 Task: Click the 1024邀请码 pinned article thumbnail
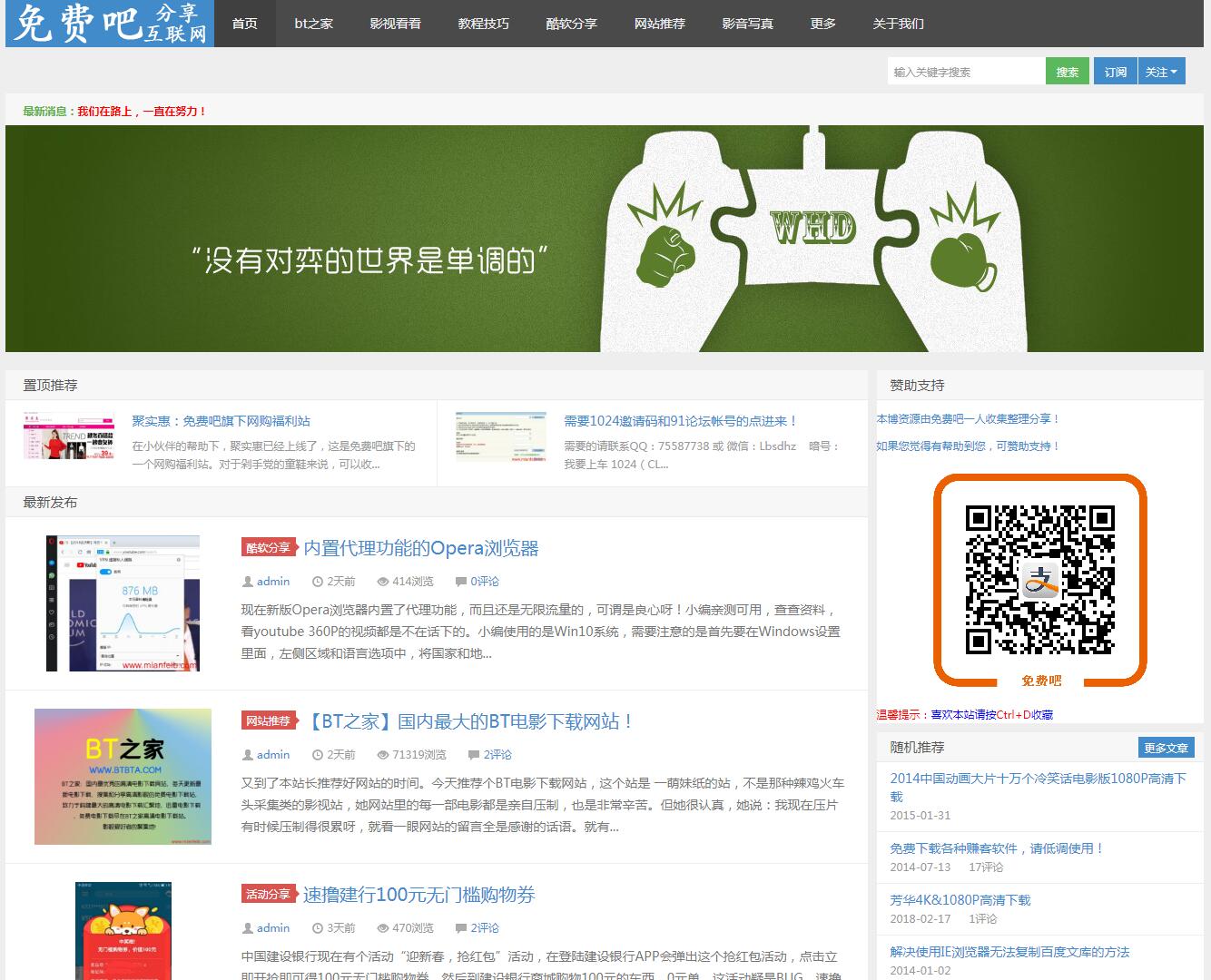click(501, 436)
